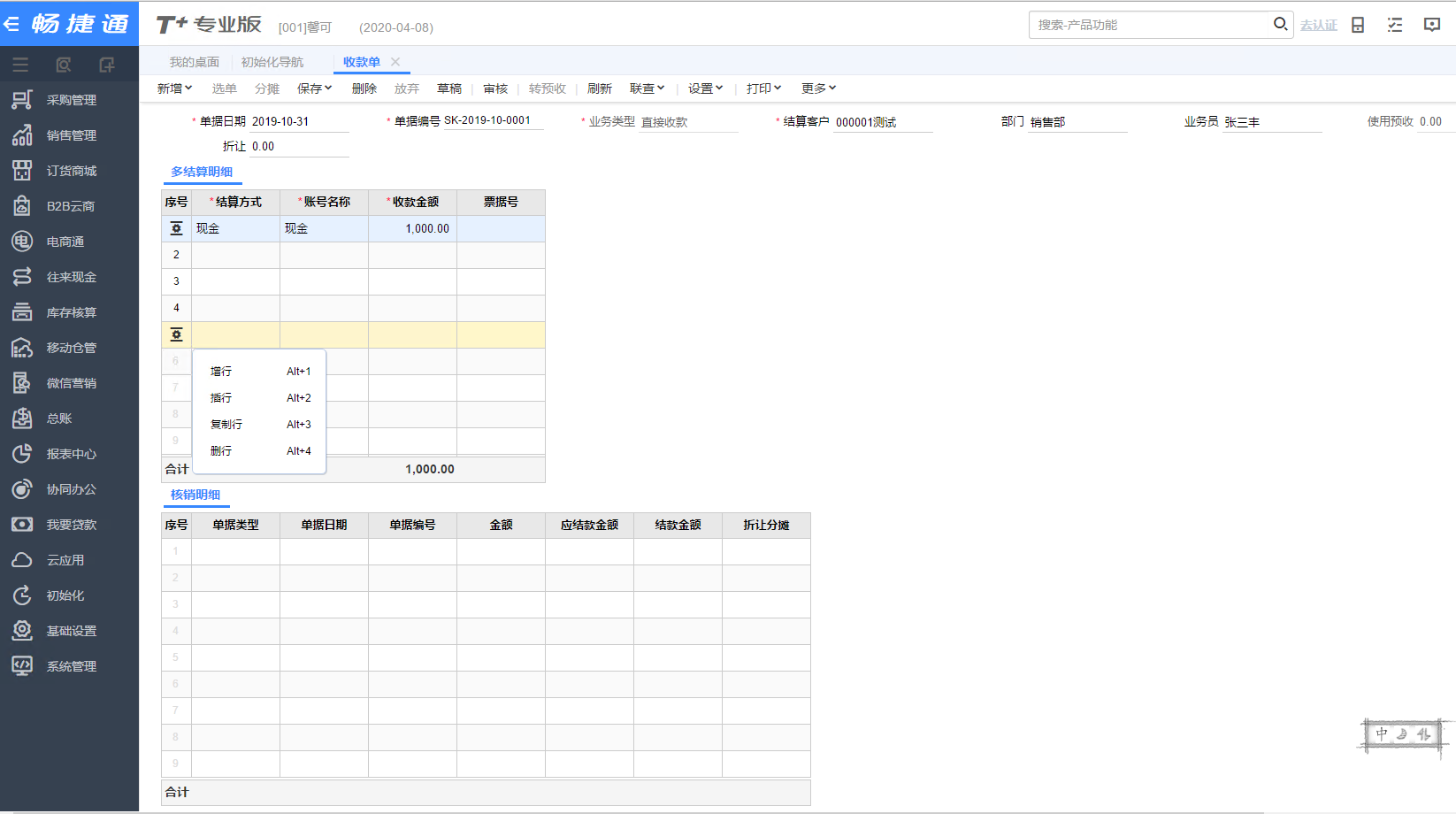Viewport: 1456px width, 814px height.
Task: Edit the 折让 field 0.00
Action: click(x=299, y=146)
